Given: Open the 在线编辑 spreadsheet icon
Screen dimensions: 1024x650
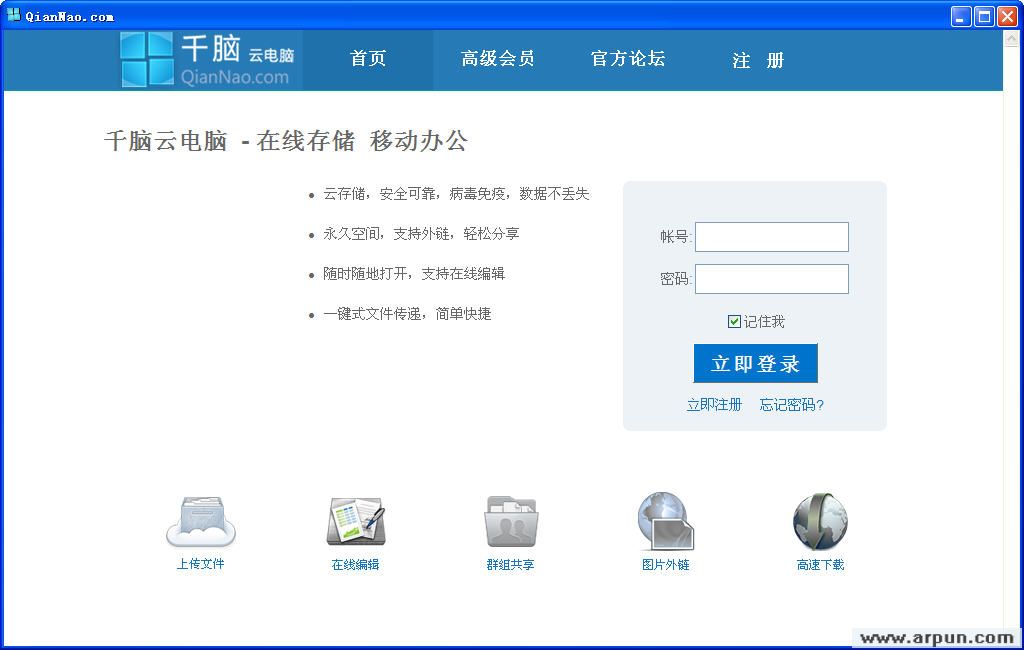Looking at the screenshot, I should (356, 521).
